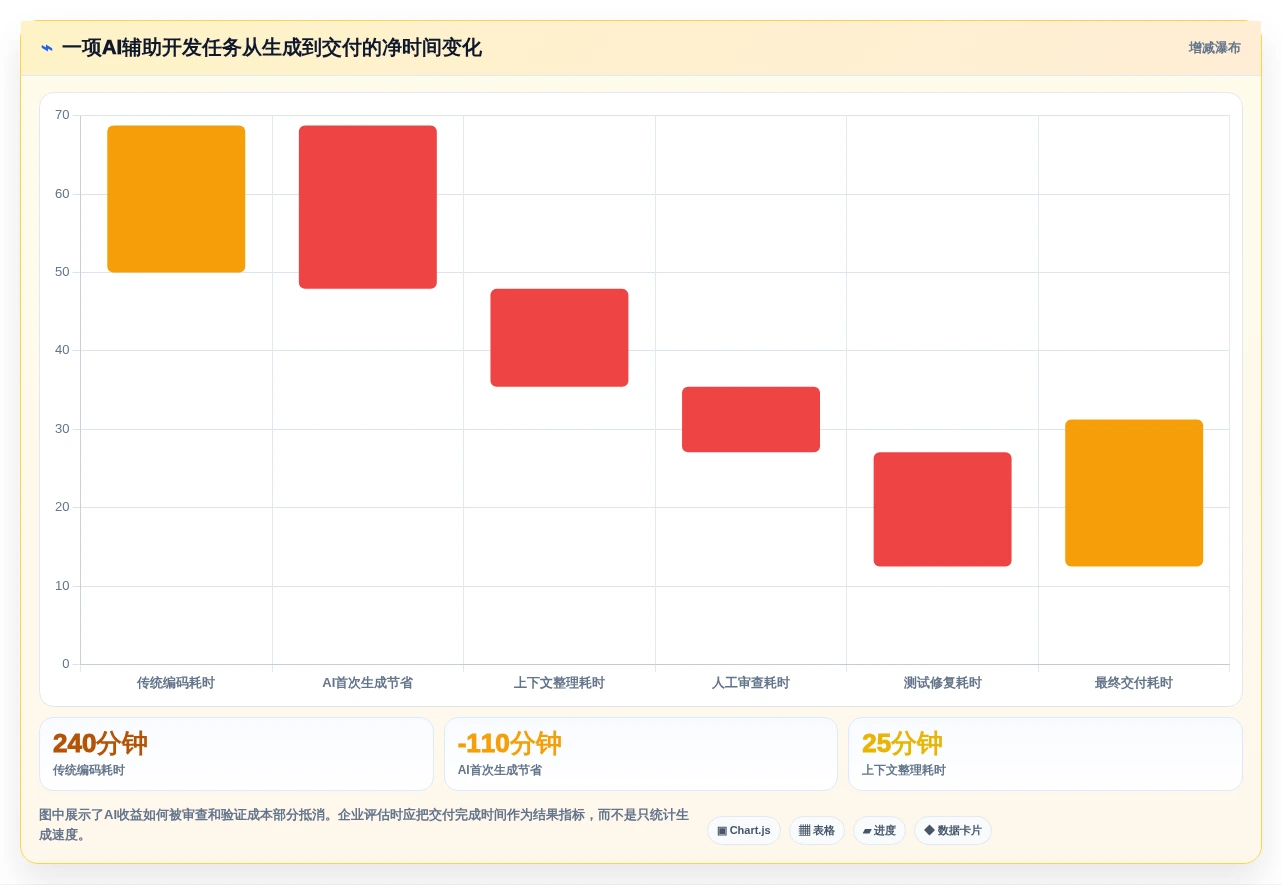The width and height of the screenshot is (1282, 885).
Task: Click the red 测试修复耗时 bar
Action: coord(942,509)
